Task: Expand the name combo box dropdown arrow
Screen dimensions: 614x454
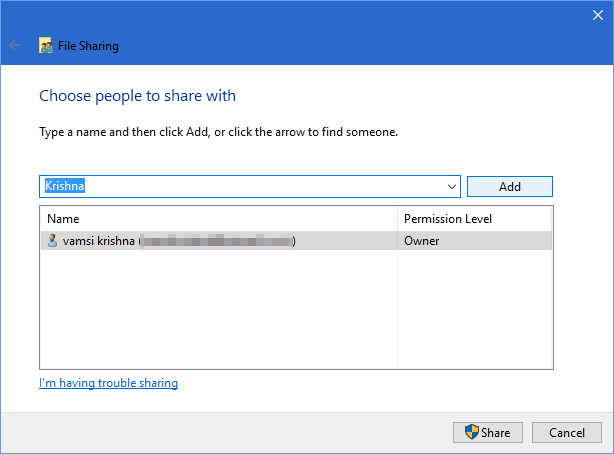Action: pyautogui.click(x=452, y=187)
